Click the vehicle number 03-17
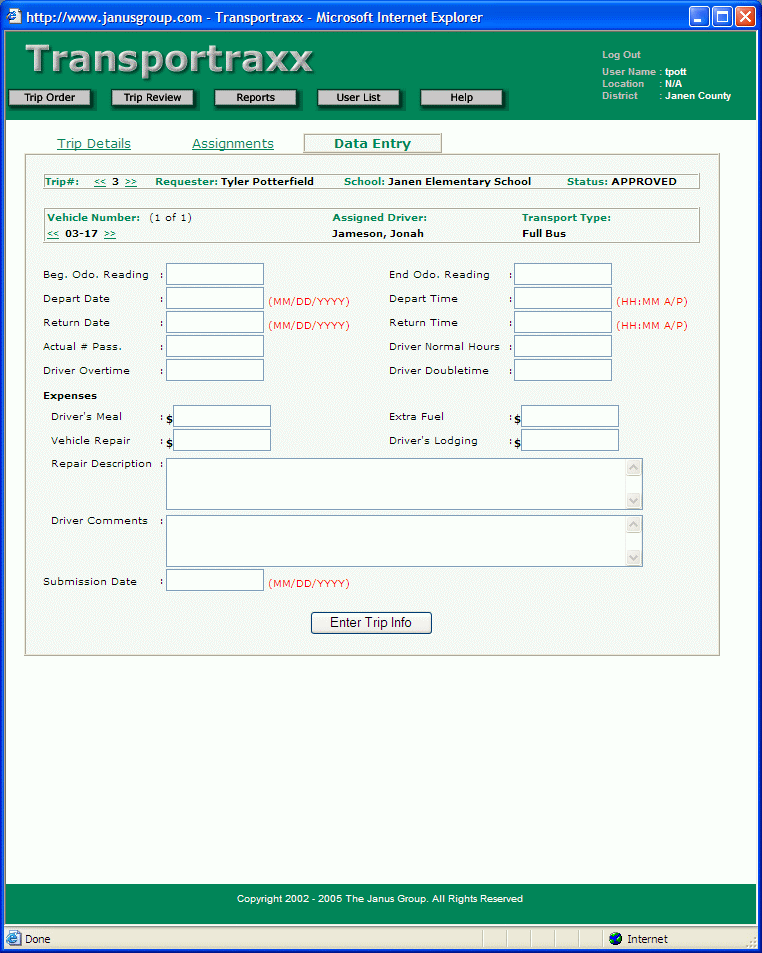 (81, 234)
